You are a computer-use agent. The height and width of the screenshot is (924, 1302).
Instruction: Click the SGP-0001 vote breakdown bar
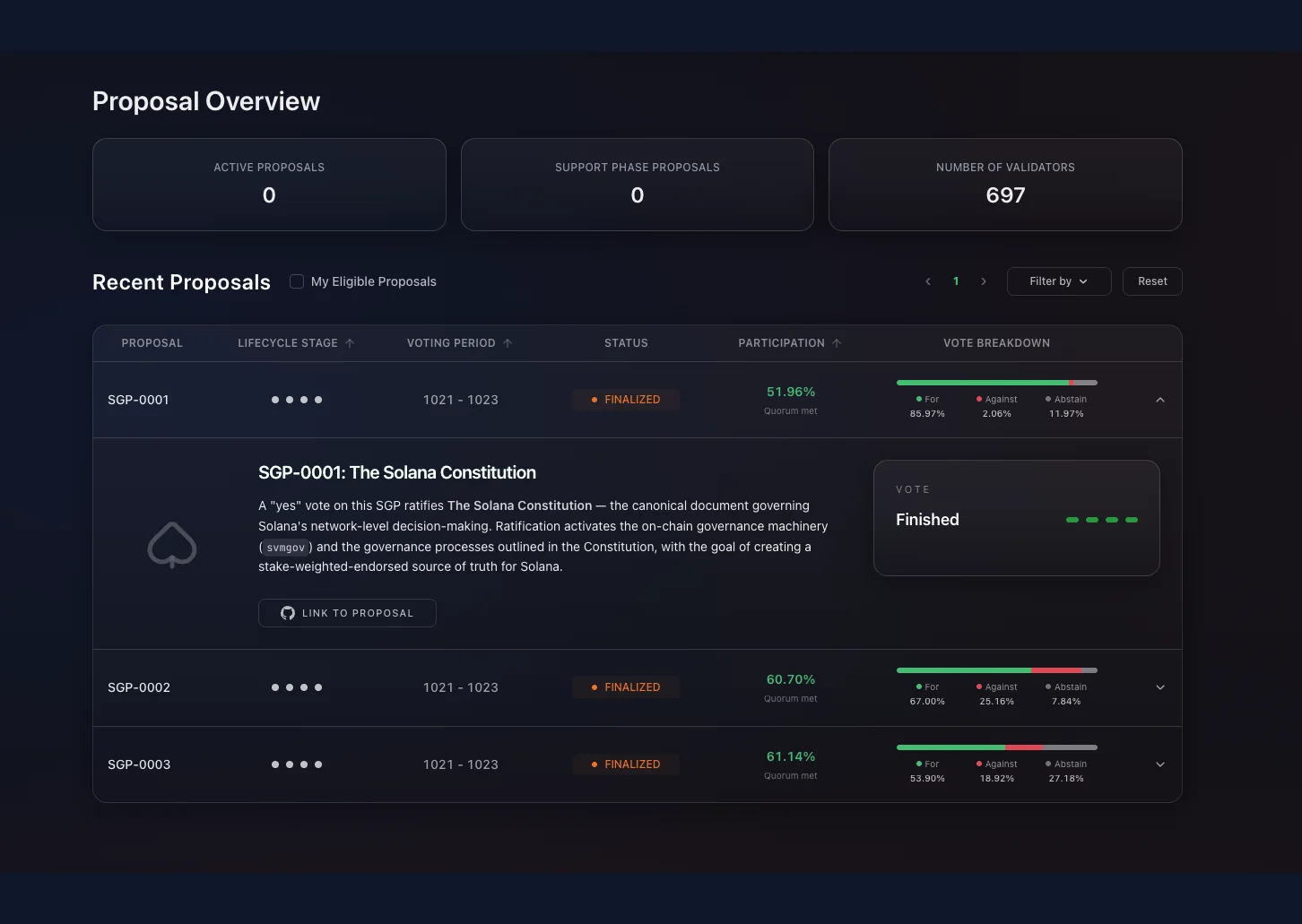click(x=997, y=383)
